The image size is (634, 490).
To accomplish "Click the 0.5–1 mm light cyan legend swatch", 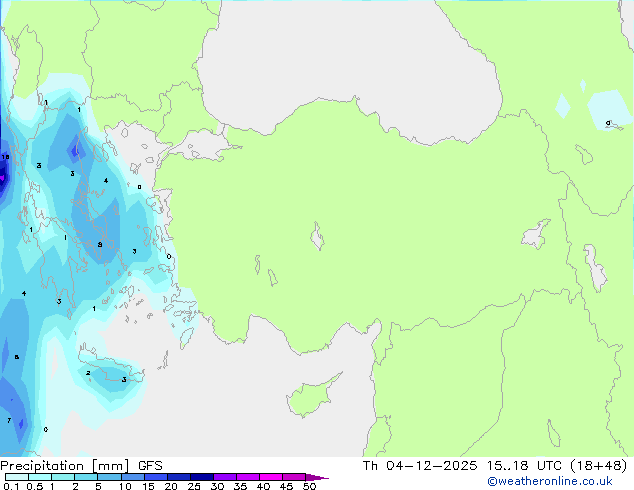I will tap(40, 477).
